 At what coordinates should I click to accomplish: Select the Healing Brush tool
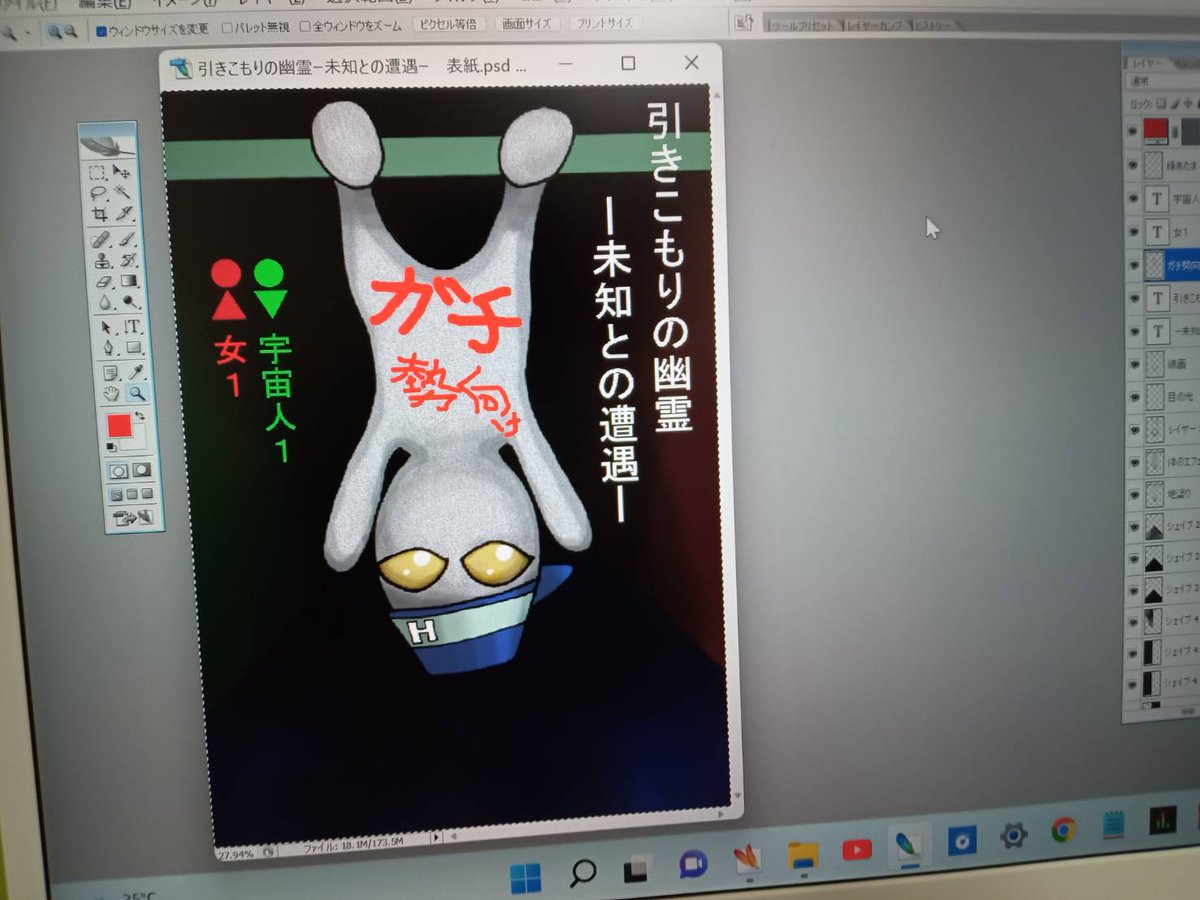tap(100, 242)
